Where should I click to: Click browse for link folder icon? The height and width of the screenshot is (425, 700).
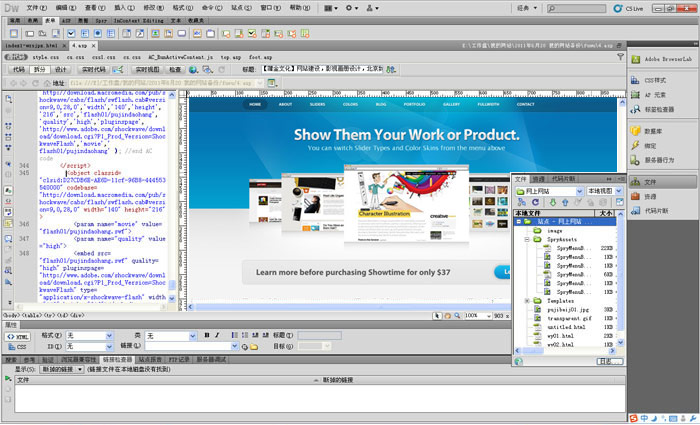click(254, 346)
